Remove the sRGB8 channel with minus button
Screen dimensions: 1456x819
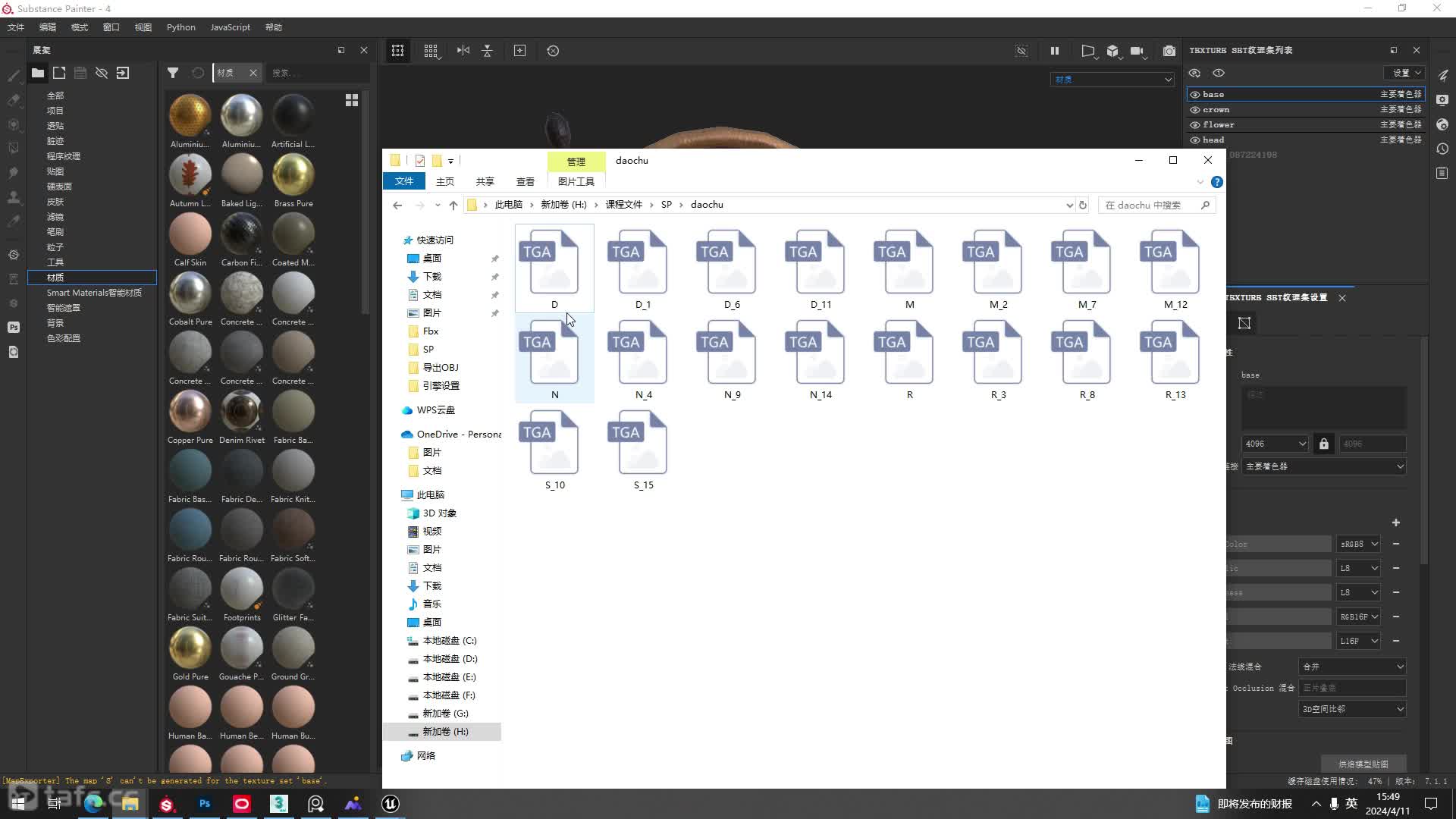pyautogui.click(x=1396, y=544)
